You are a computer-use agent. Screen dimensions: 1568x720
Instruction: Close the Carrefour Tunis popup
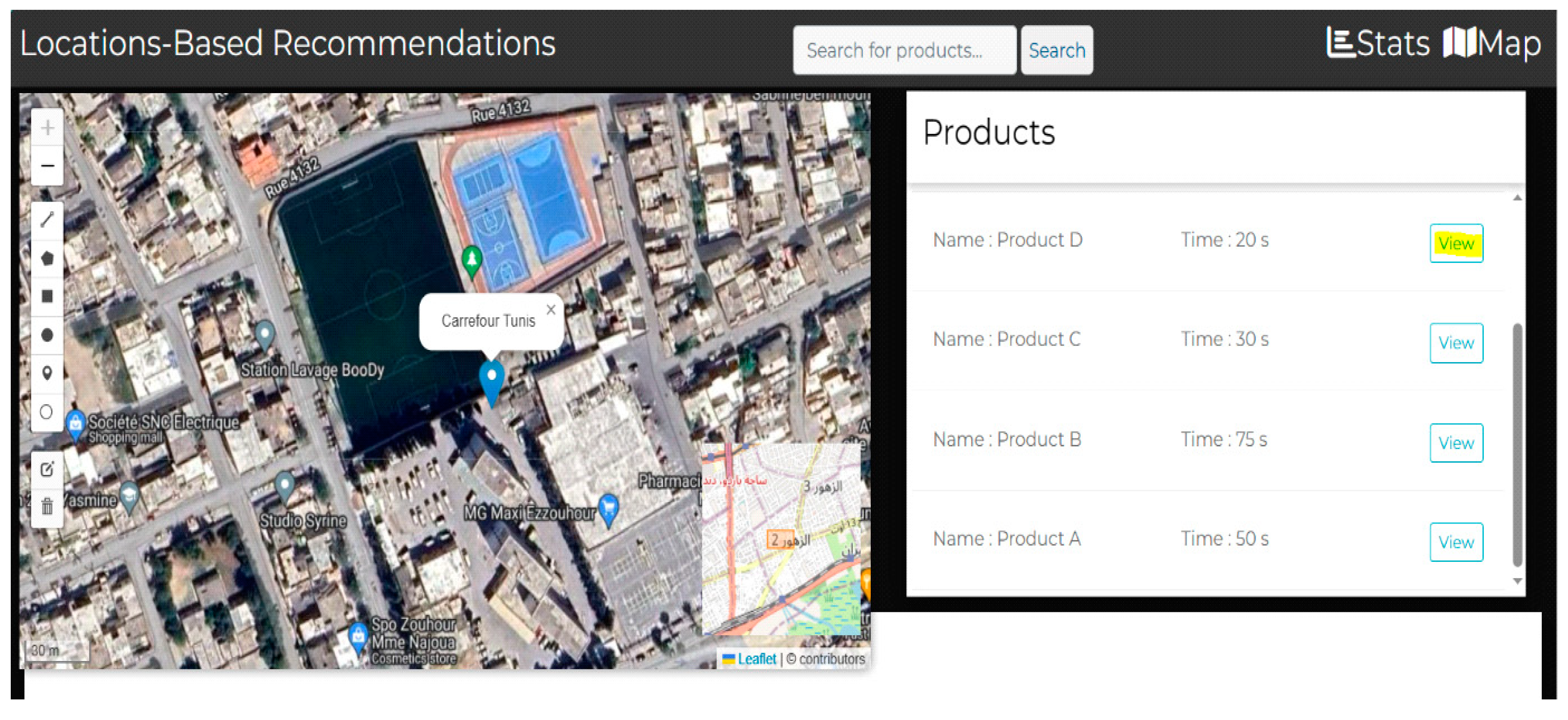click(550, 309)
